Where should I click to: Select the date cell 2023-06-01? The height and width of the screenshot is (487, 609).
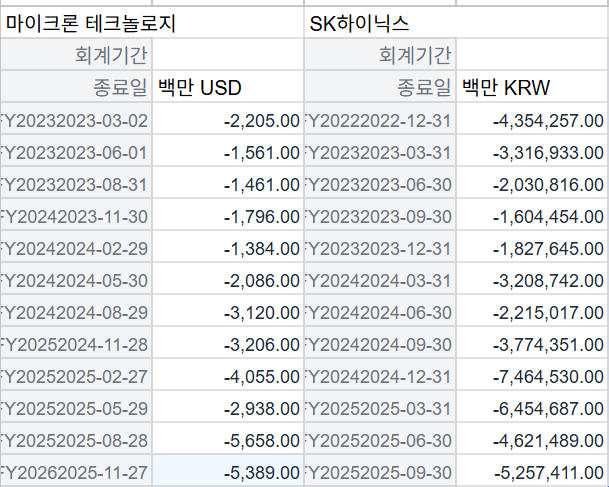click(76, 151)
